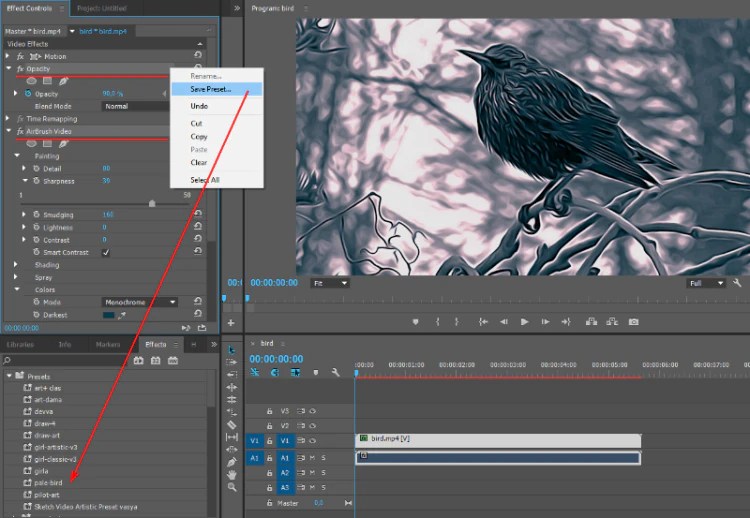This screenshot has width=750, height=518.
Task: Create rectangle mask under AirBrush Video
Action: click(x=47, y=143)
